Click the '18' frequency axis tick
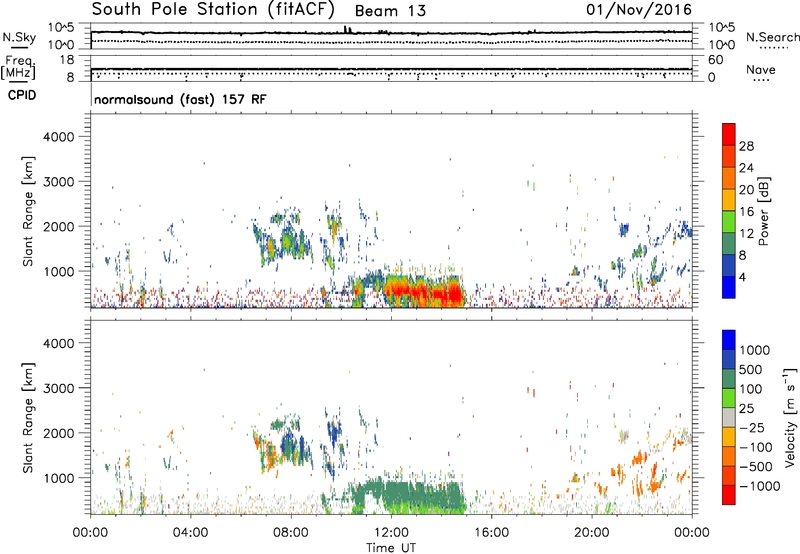Viewport: 800px width, 554px height. [67, 60]
